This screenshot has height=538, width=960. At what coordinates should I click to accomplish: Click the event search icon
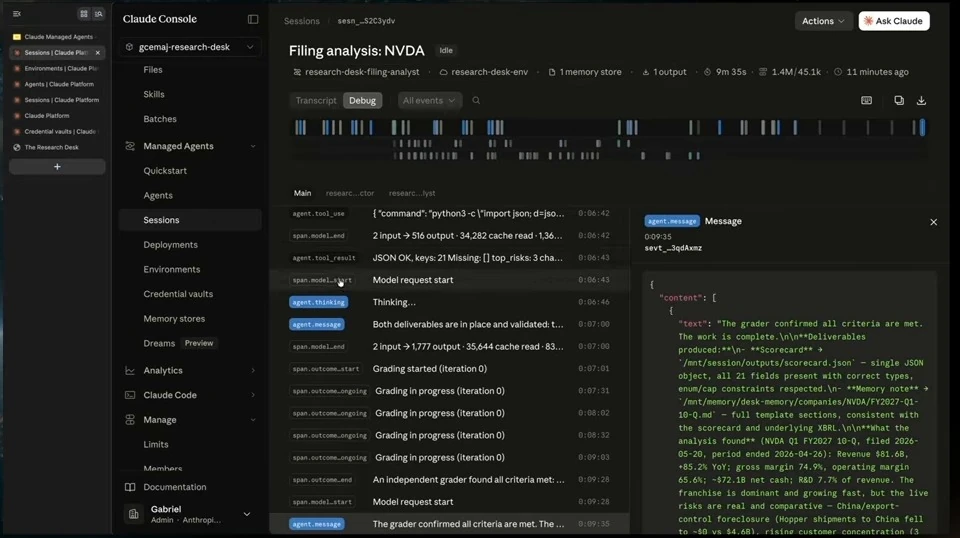[476, 100]
